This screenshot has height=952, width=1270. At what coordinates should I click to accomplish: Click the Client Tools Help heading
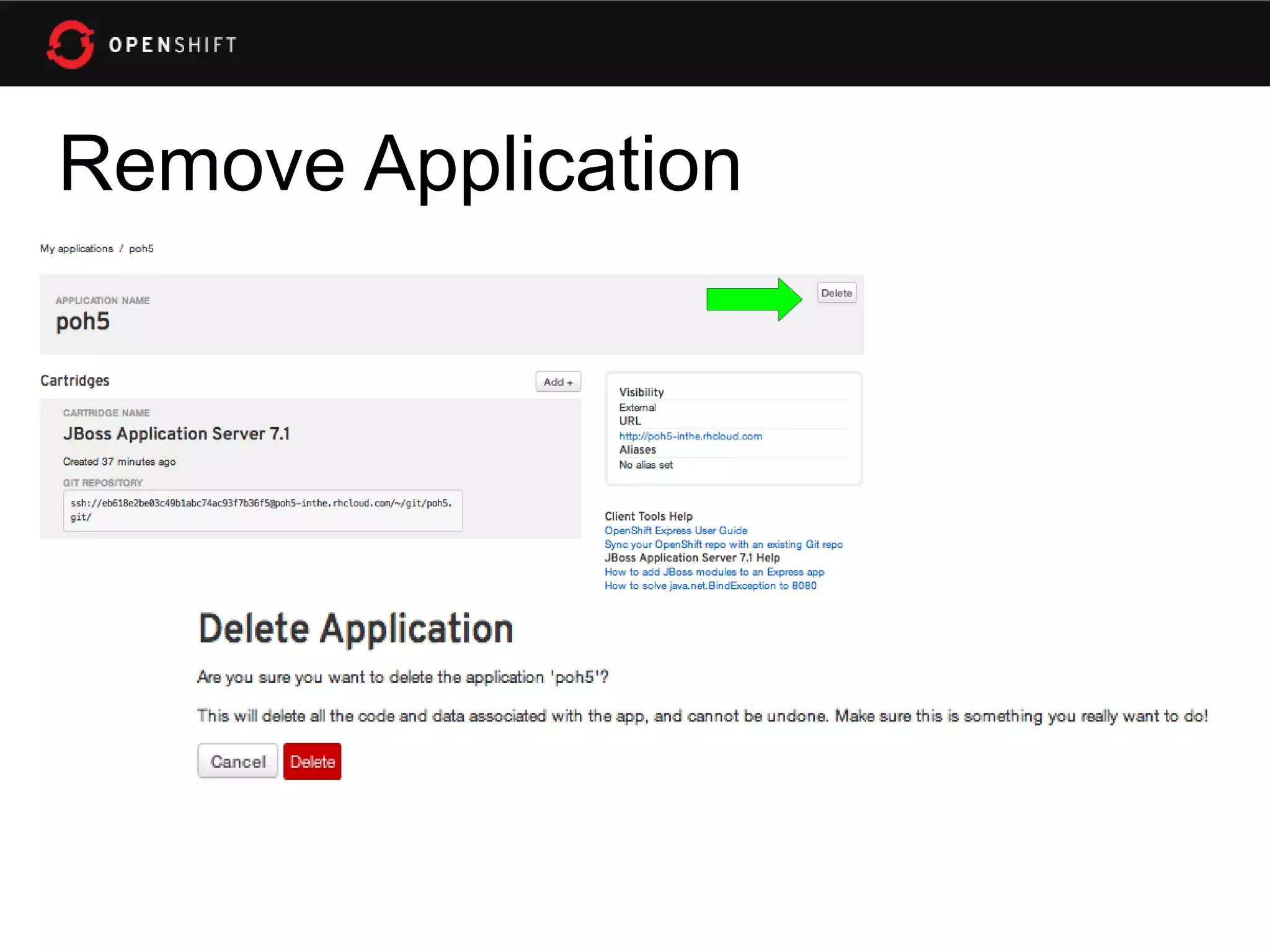649,516
